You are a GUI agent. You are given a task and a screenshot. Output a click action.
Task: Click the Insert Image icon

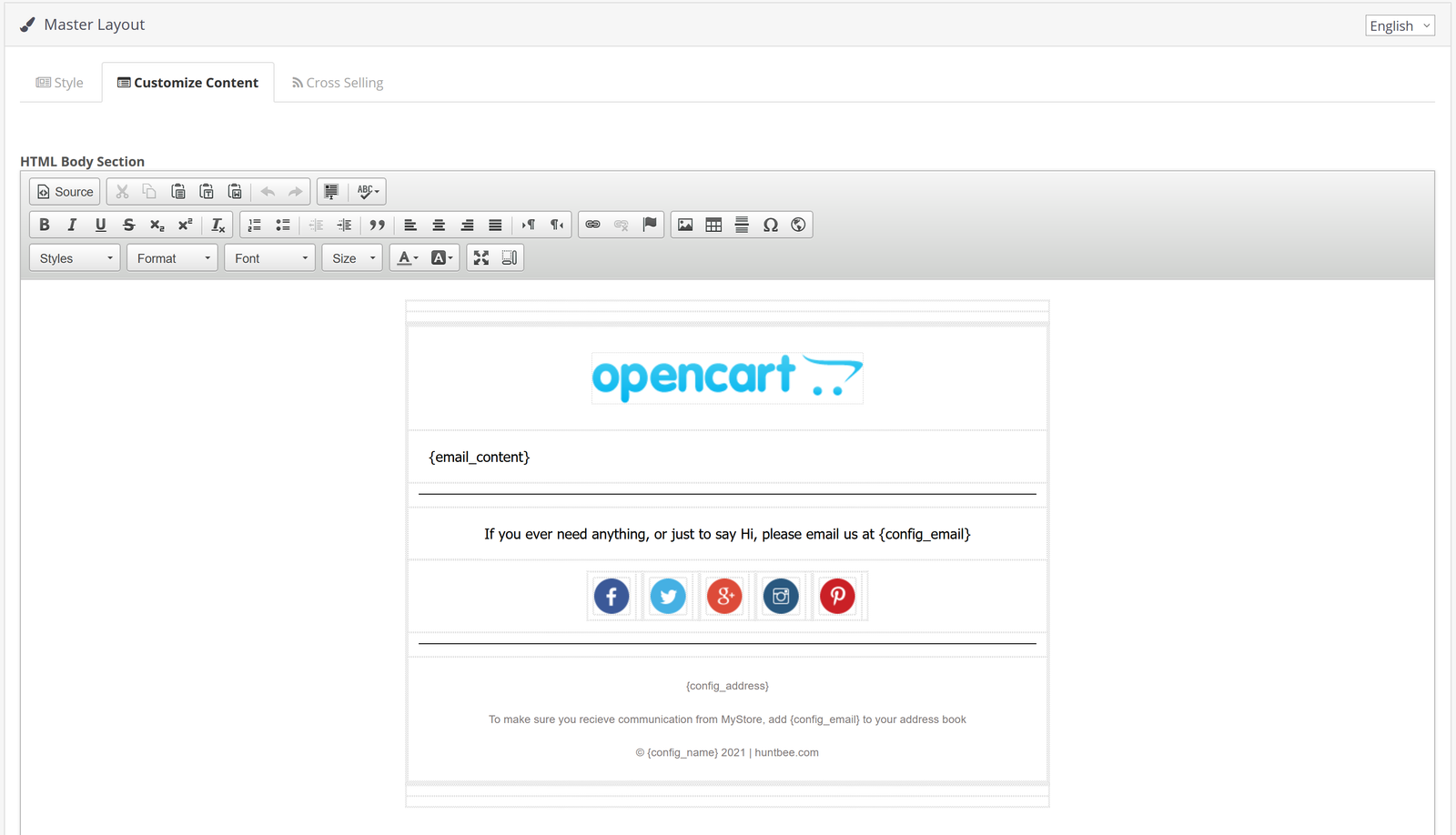tap(685, 225)
